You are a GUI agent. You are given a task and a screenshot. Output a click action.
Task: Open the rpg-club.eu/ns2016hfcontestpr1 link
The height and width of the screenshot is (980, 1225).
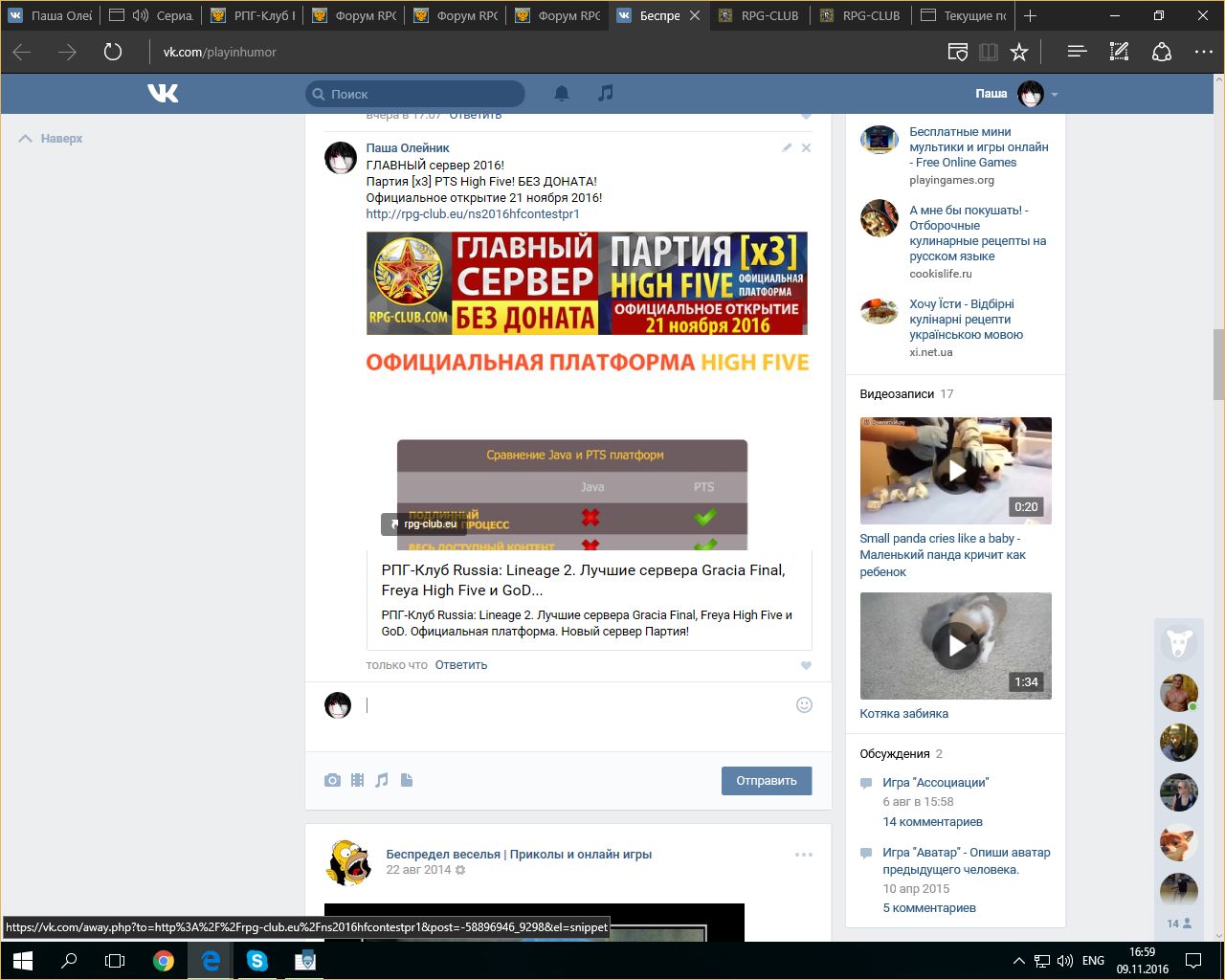pyautogui.click(x=473, y=213)
